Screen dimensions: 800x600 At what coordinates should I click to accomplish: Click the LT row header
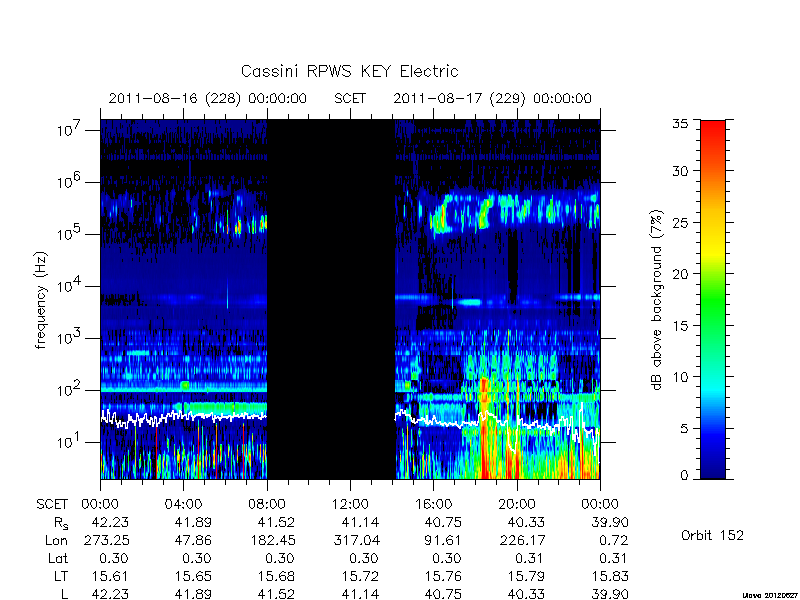pyautogui.click(x=61, y=576)
